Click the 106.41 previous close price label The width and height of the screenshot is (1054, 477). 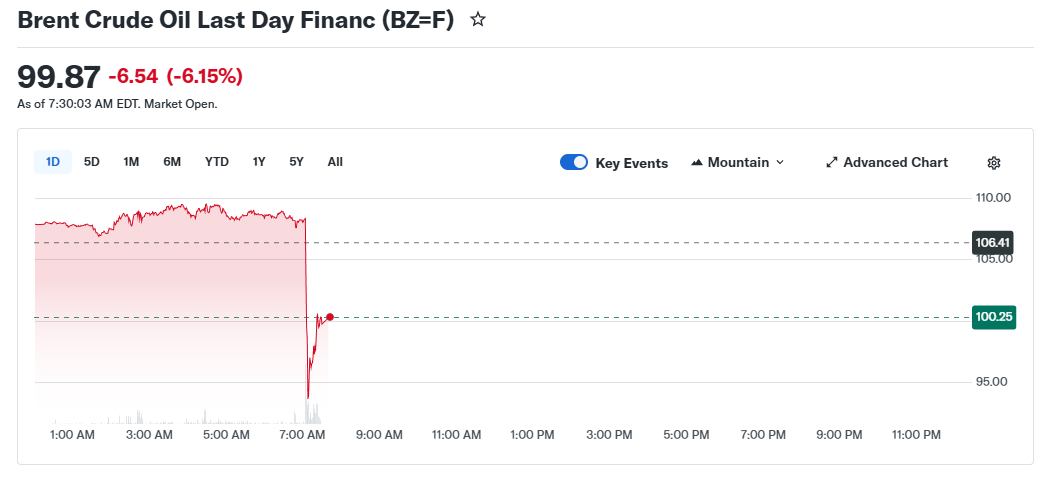[x=993, y=242]
